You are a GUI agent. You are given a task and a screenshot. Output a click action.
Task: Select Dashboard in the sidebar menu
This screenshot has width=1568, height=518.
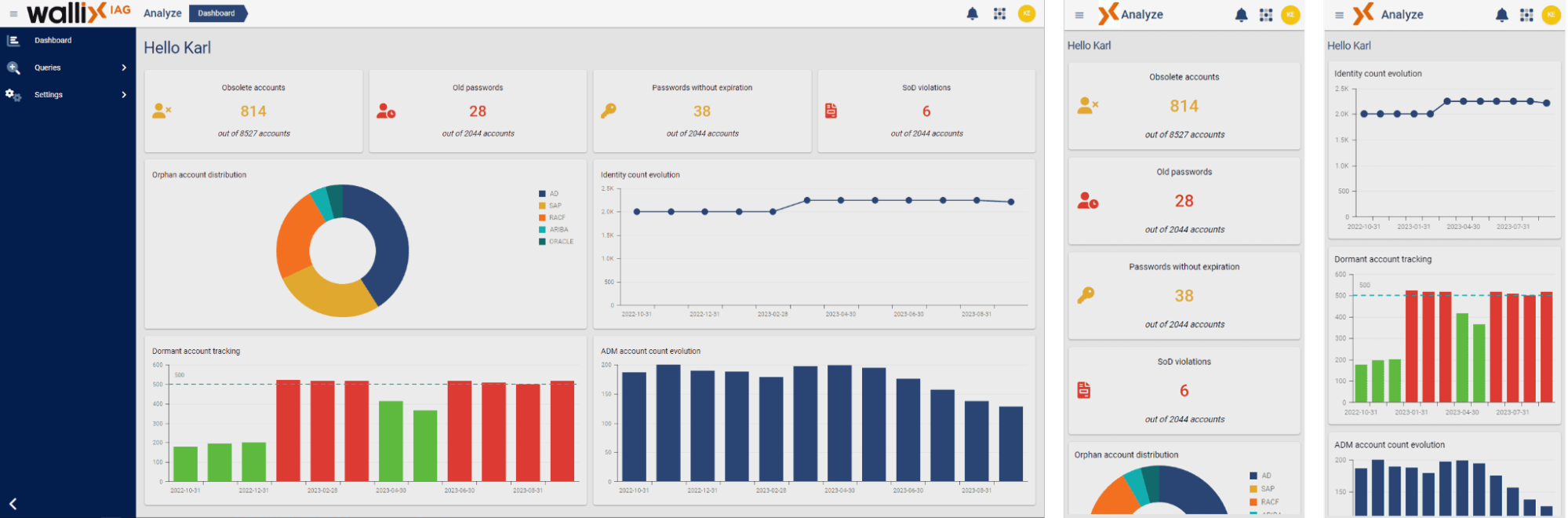click(53, 40)
